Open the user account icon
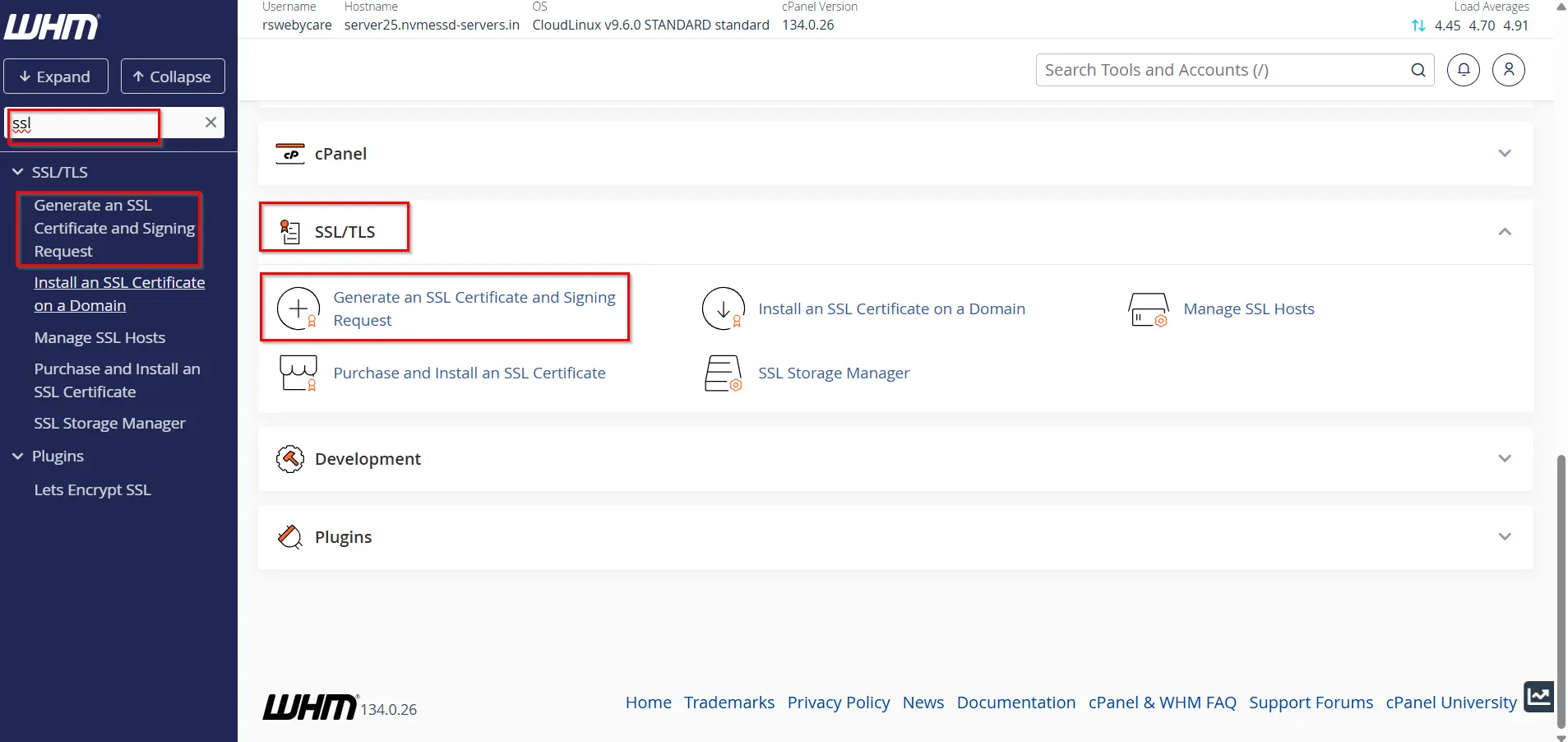 pyautogui.click(x=1509, y=70)
